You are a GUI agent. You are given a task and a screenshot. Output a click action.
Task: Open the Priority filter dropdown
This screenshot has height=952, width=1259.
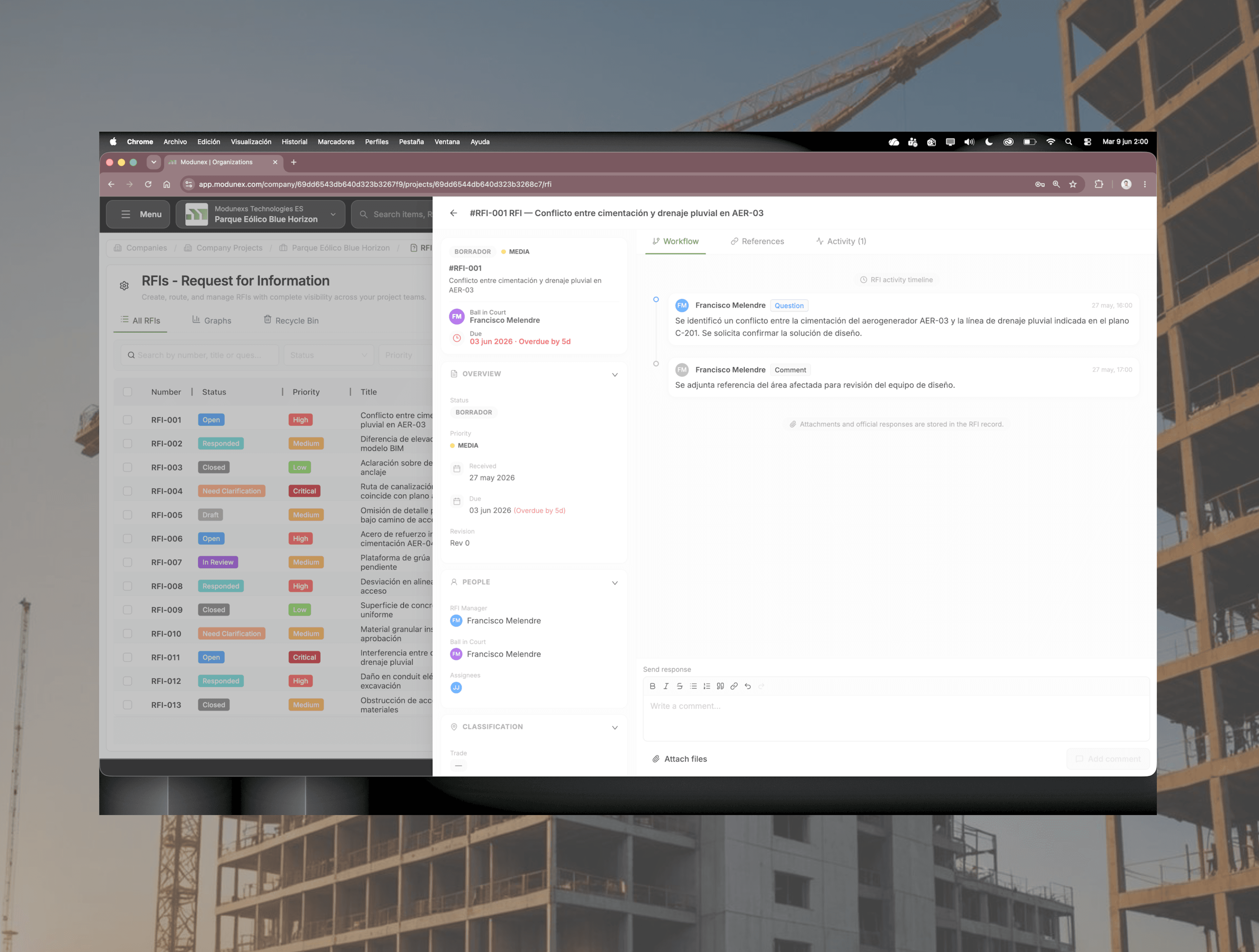(x=405, y=355)
